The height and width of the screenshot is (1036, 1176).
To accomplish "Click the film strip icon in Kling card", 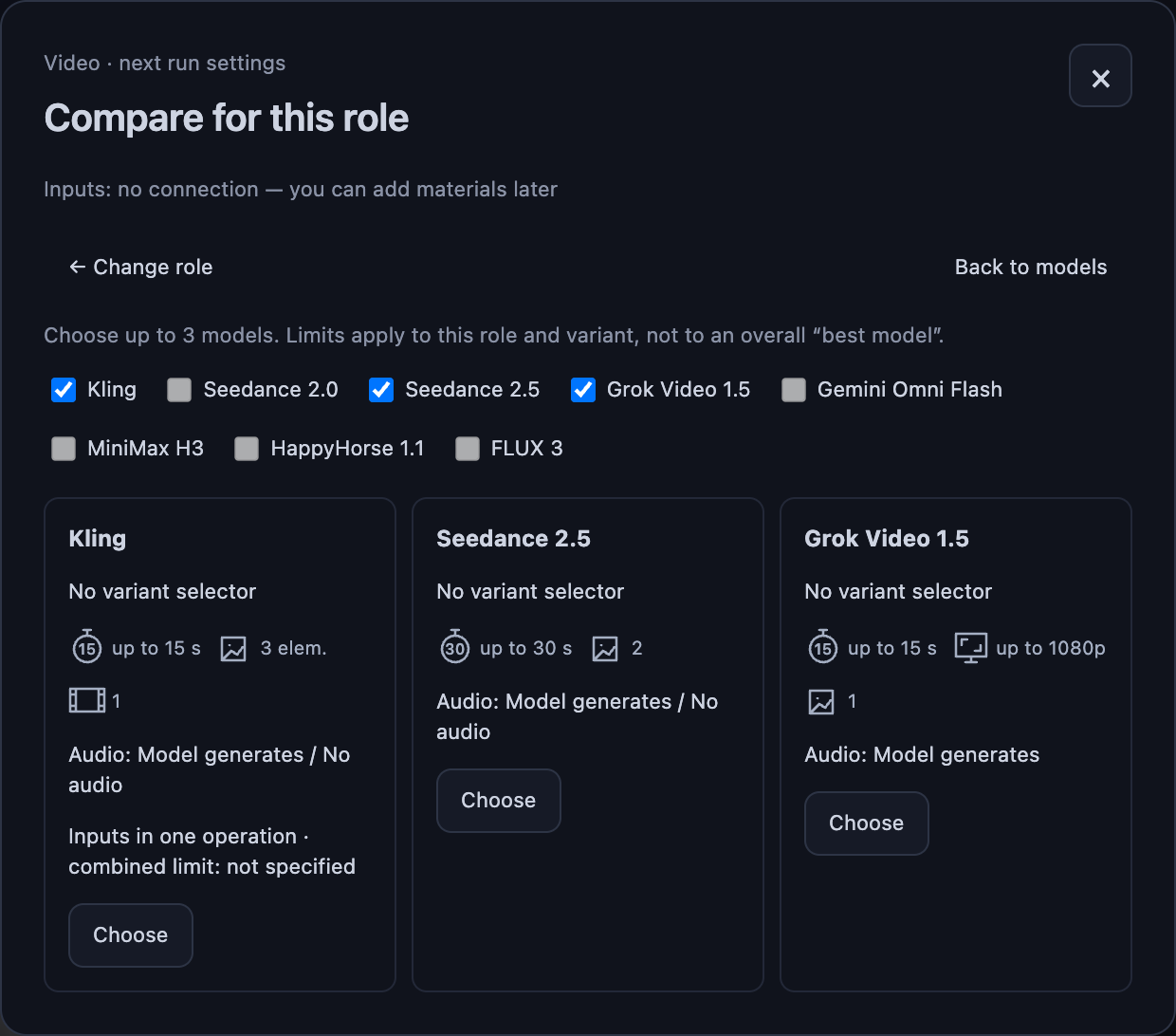I will tap(87, 701).
